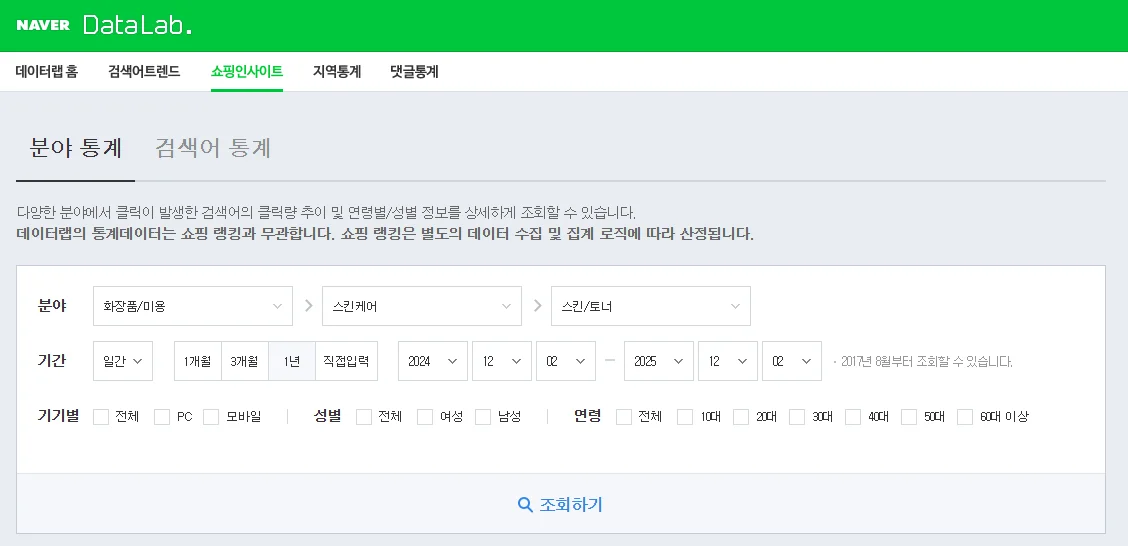The width and height of the screenshot is (1128, 546).
Task: Expand the 화장품/미용 category dropdown
Action: point(193,306)
